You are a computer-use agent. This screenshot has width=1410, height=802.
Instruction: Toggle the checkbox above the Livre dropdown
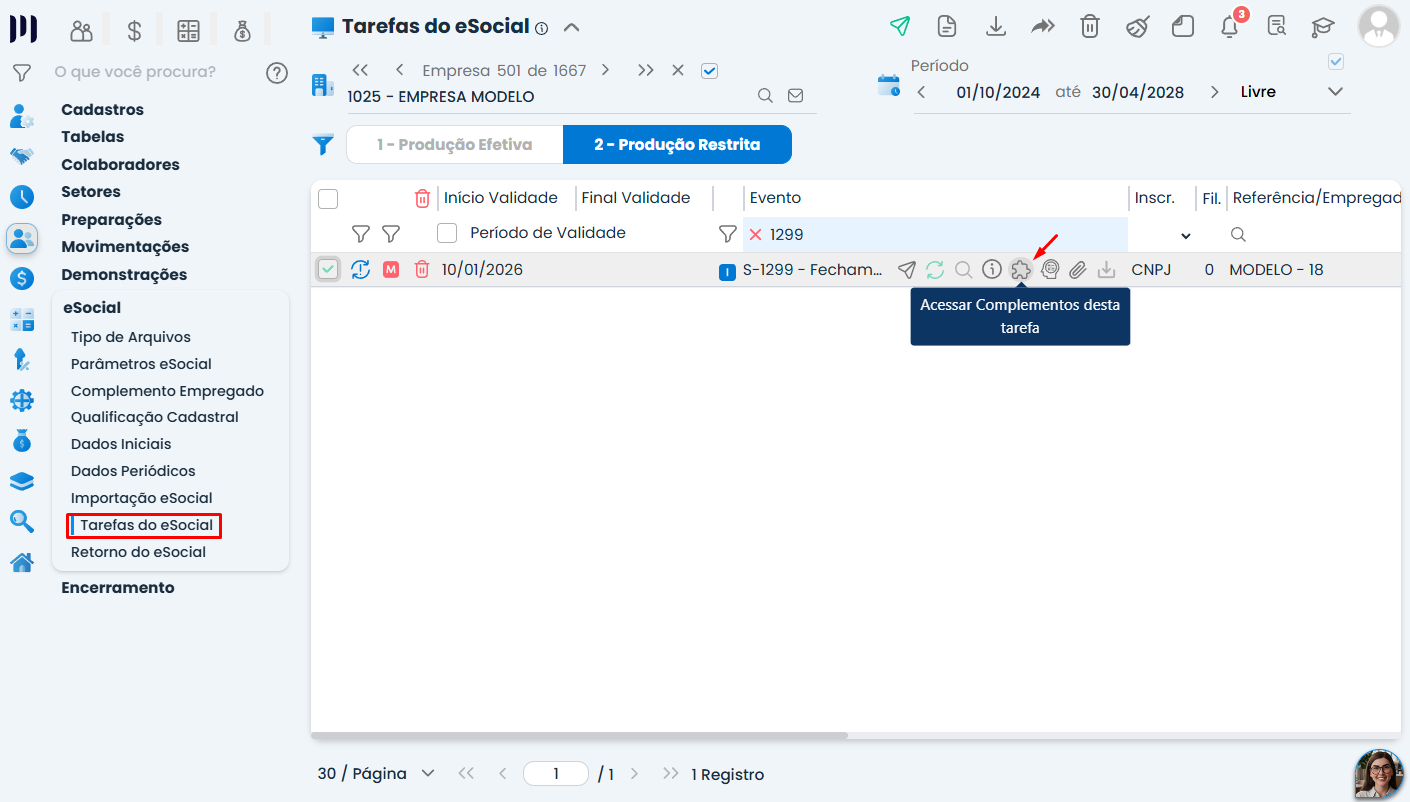click(x=1335, y=62)
